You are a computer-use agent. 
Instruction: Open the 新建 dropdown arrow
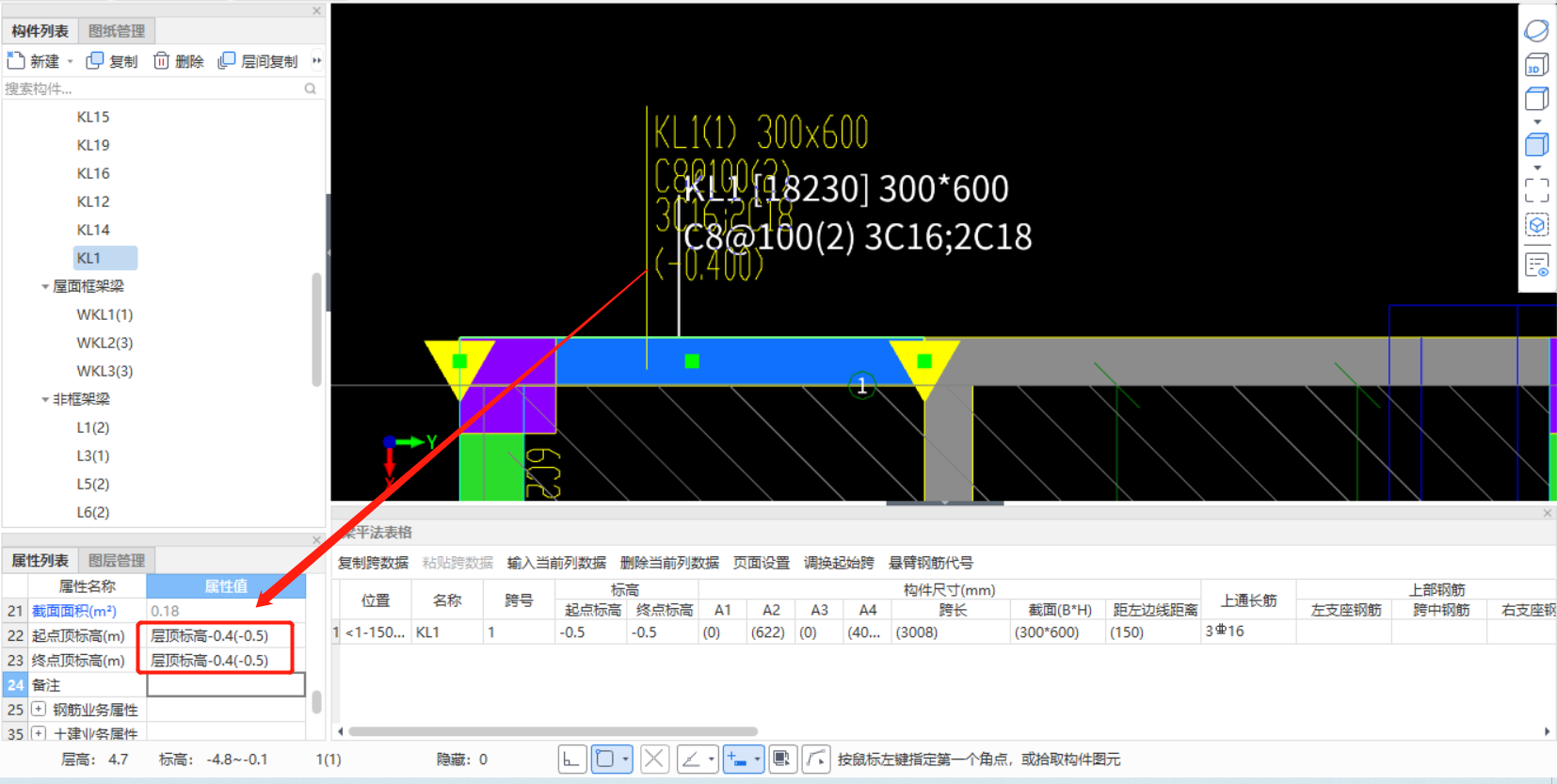click(x=70, y=61)
